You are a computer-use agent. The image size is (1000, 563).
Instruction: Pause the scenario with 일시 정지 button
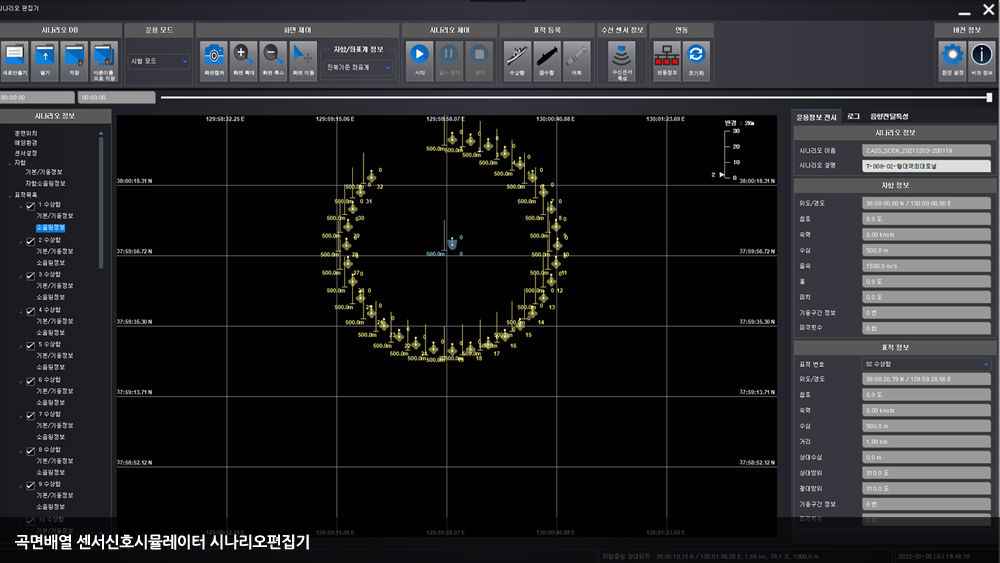click(449, 61)
